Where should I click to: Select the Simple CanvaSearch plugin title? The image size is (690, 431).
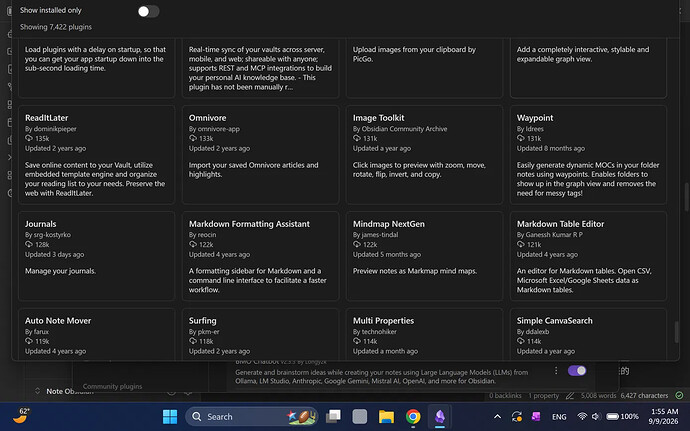pos(554,320)
